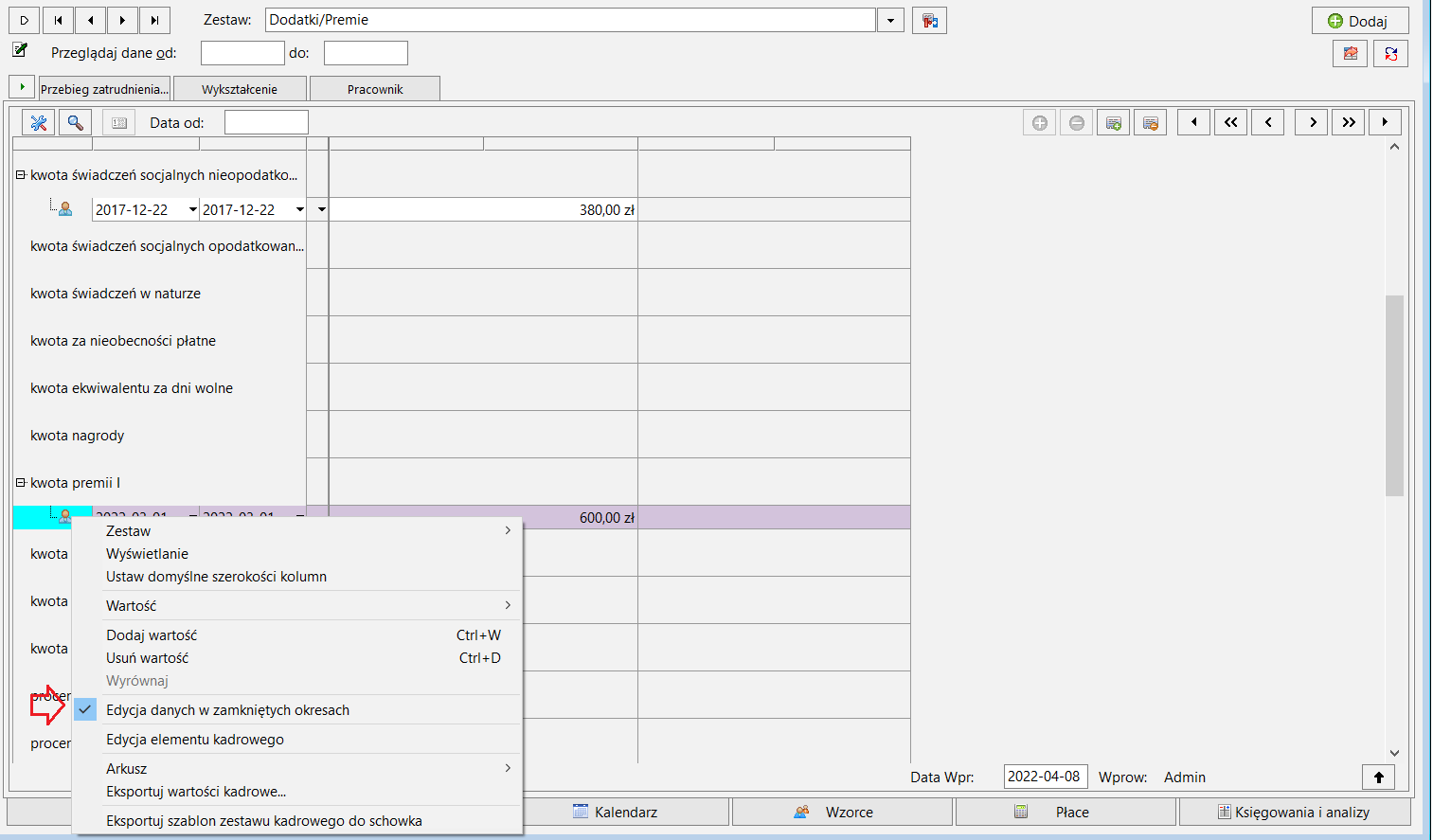Viewport: 1433px width, 840px height.
Task: Click the refresh icon below Dodaj
Action: pos(1390,54)
